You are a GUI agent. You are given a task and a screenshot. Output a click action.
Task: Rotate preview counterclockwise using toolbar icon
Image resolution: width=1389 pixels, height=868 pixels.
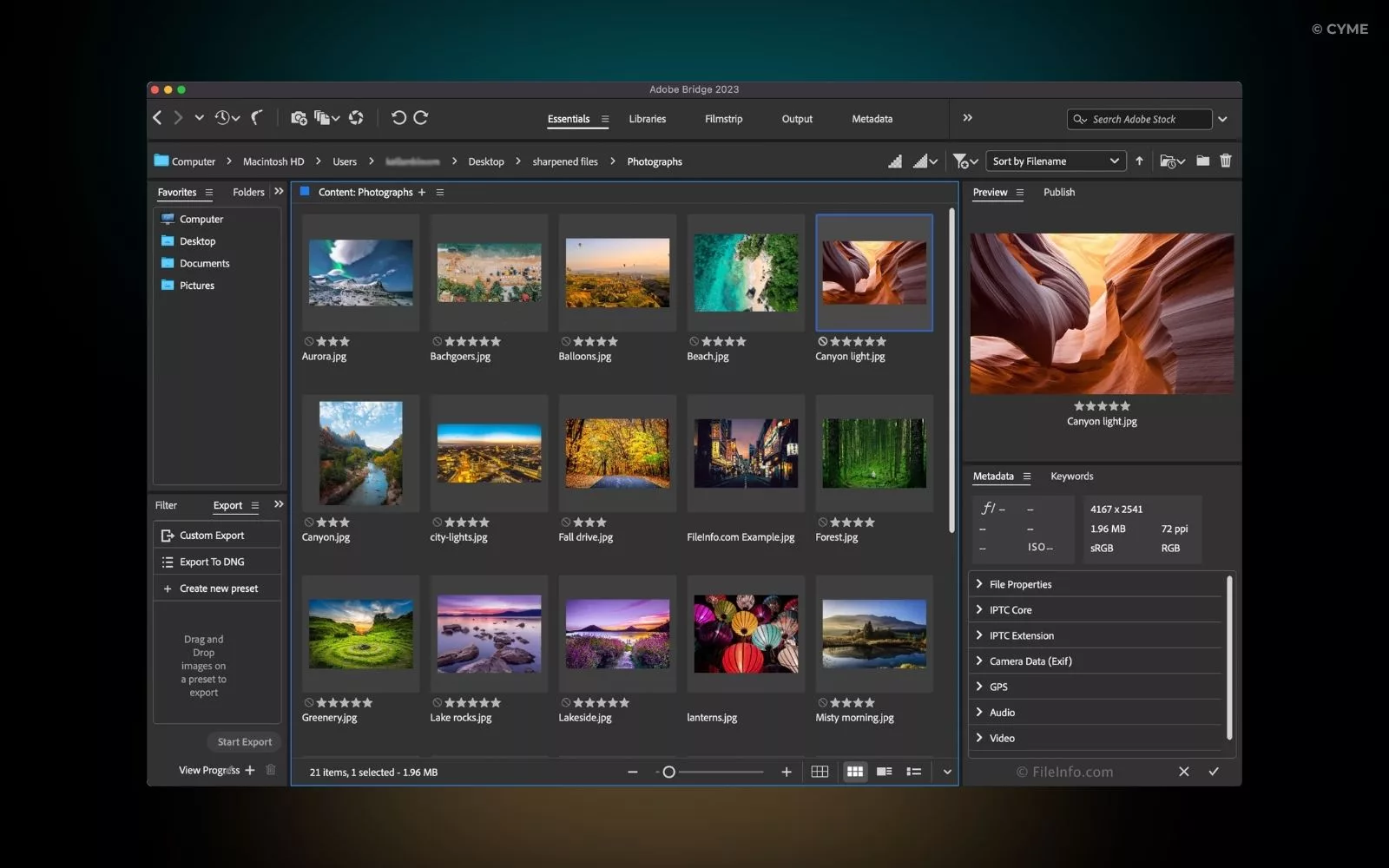399,117
